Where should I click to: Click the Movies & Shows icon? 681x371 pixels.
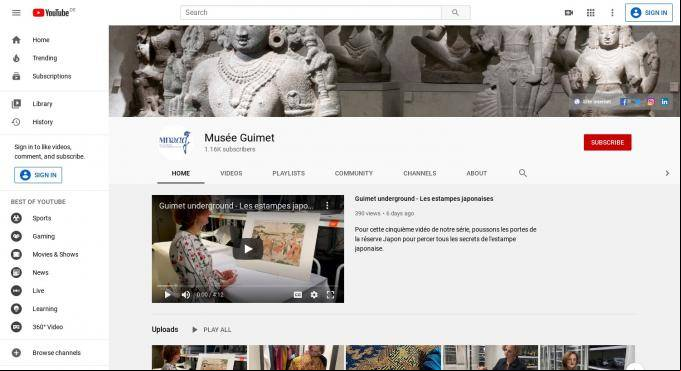pyautogui.click(x=17, y=255)
